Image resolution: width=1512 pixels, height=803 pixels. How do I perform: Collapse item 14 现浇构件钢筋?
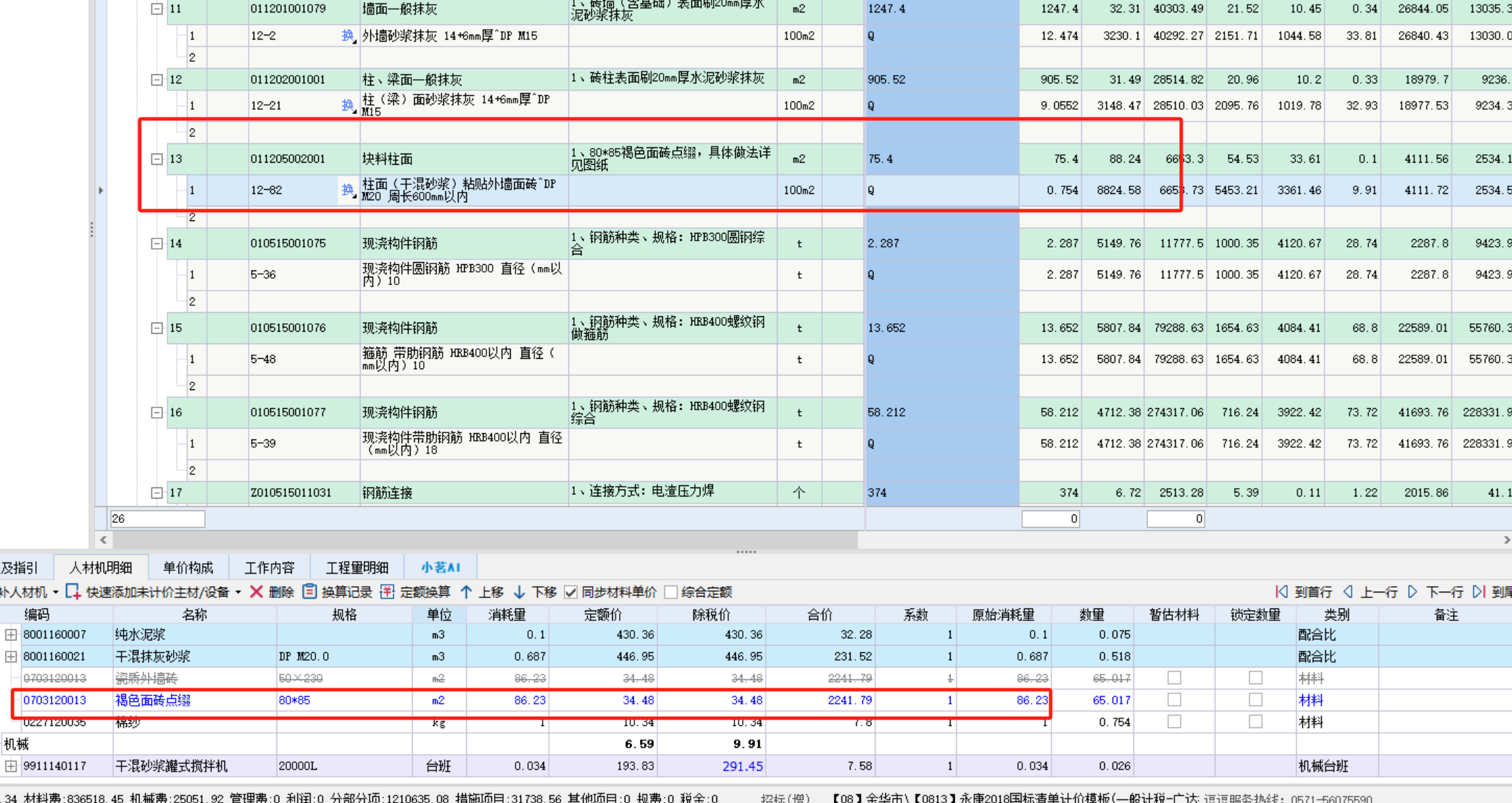157,244
